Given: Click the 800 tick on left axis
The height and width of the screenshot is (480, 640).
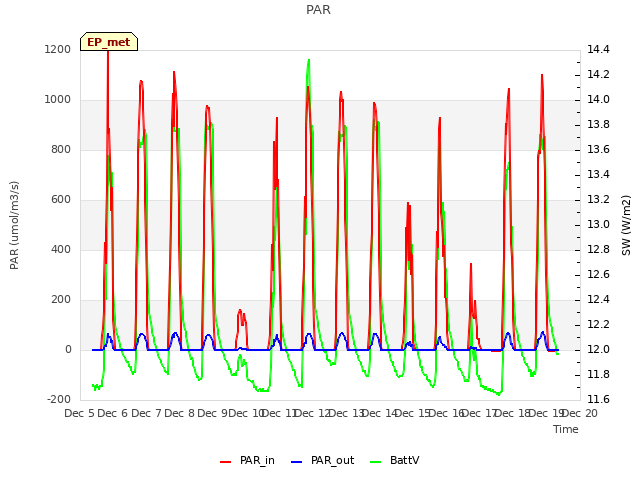Looking at the screenshot, I should [x=61, y=149].
